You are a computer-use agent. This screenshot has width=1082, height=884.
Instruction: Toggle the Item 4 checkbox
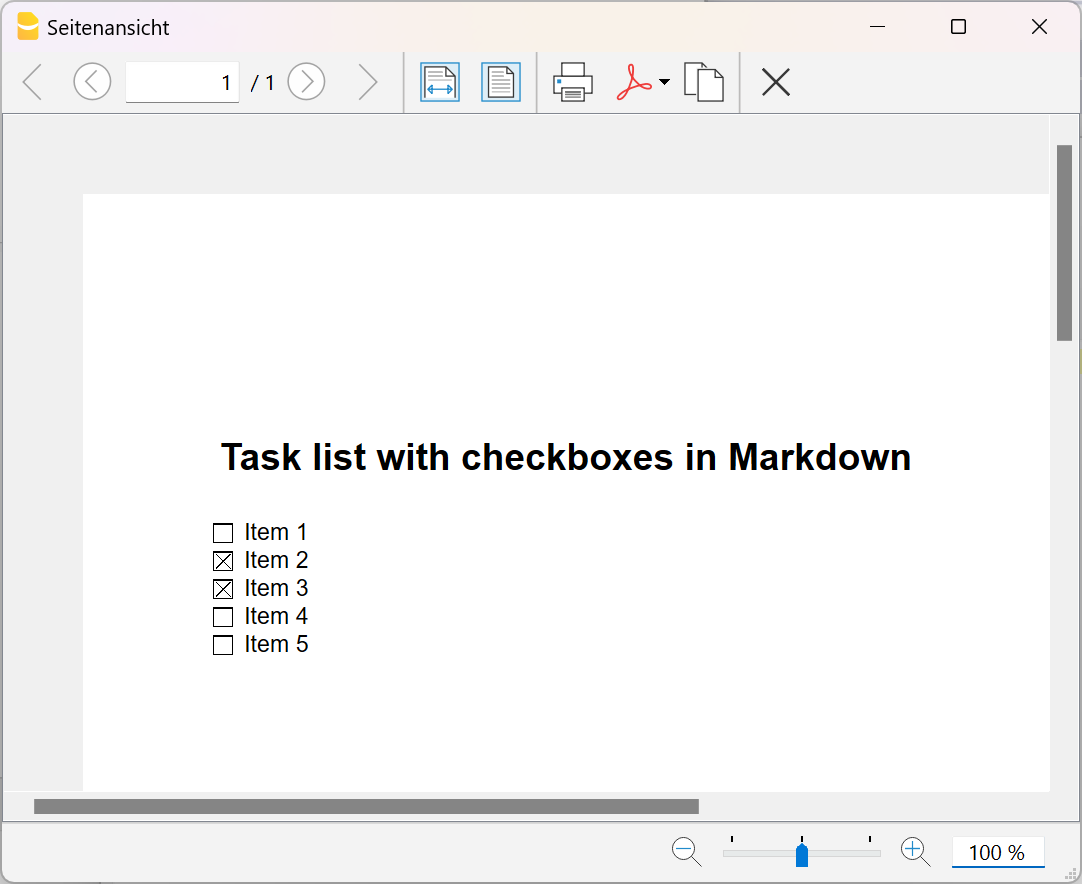pyautogui.click(x=222, y=617)
